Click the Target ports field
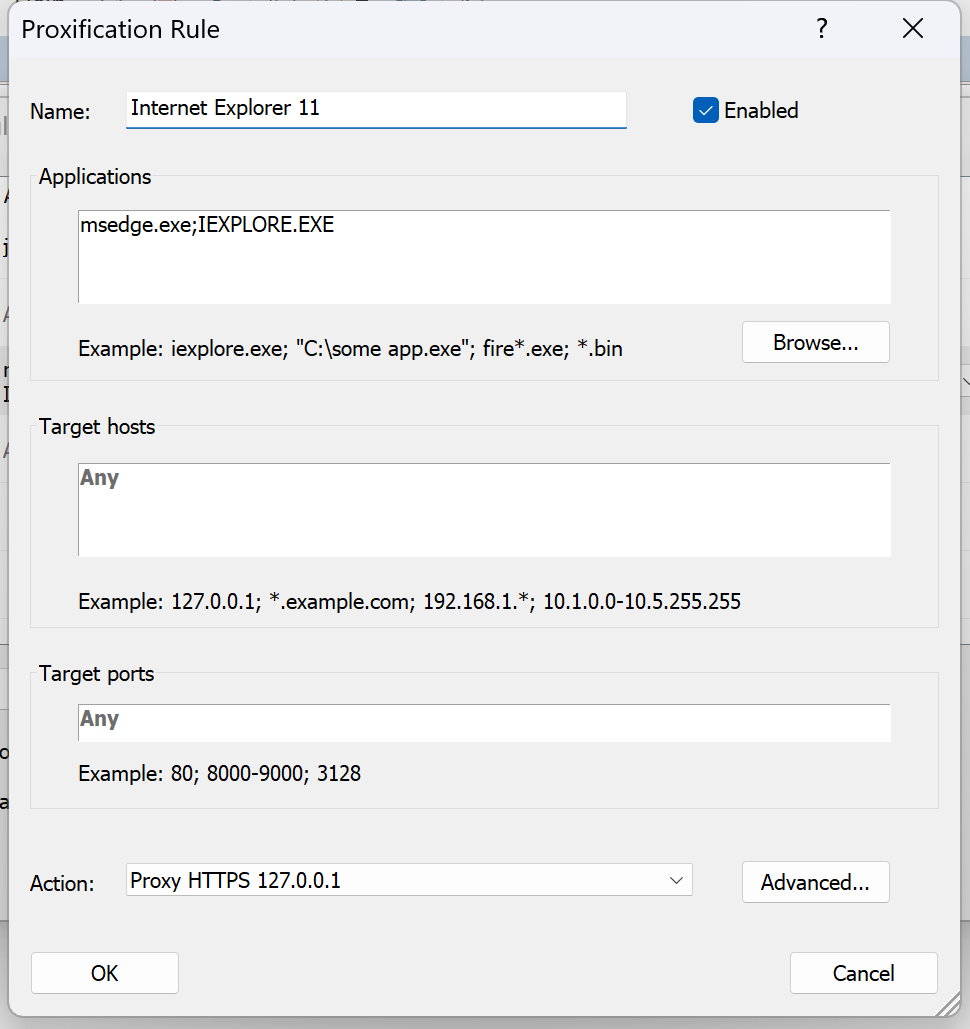This screenshot has width=970, height=1029. pos(484,723)
